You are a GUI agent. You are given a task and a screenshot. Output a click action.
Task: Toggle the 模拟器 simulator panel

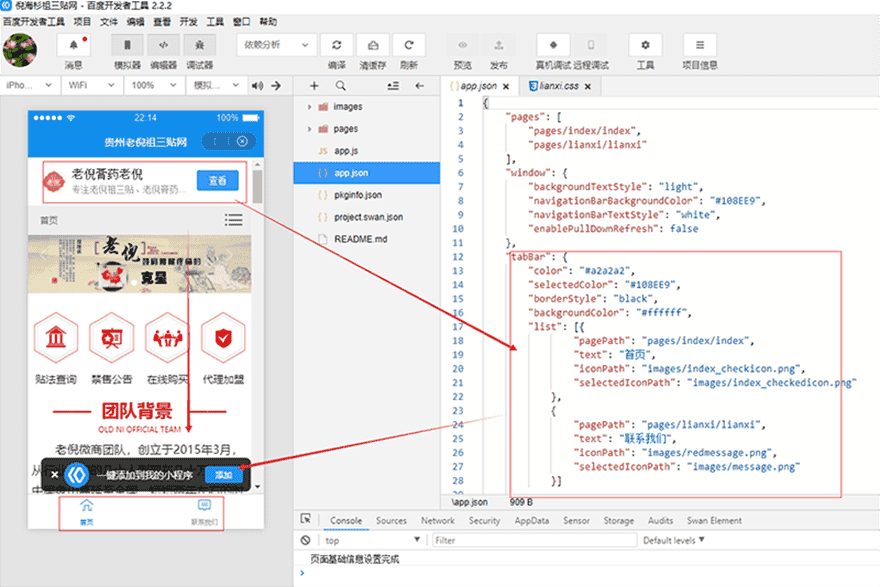tap(127, 45)
